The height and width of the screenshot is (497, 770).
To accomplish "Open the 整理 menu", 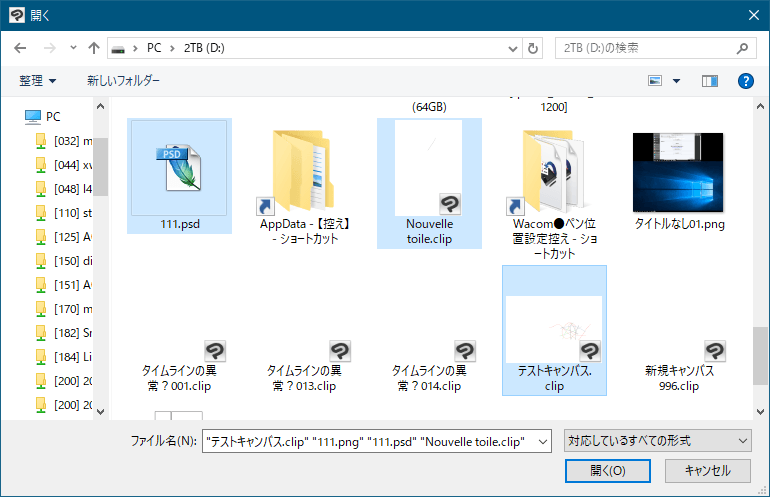I will pos(38,80).
